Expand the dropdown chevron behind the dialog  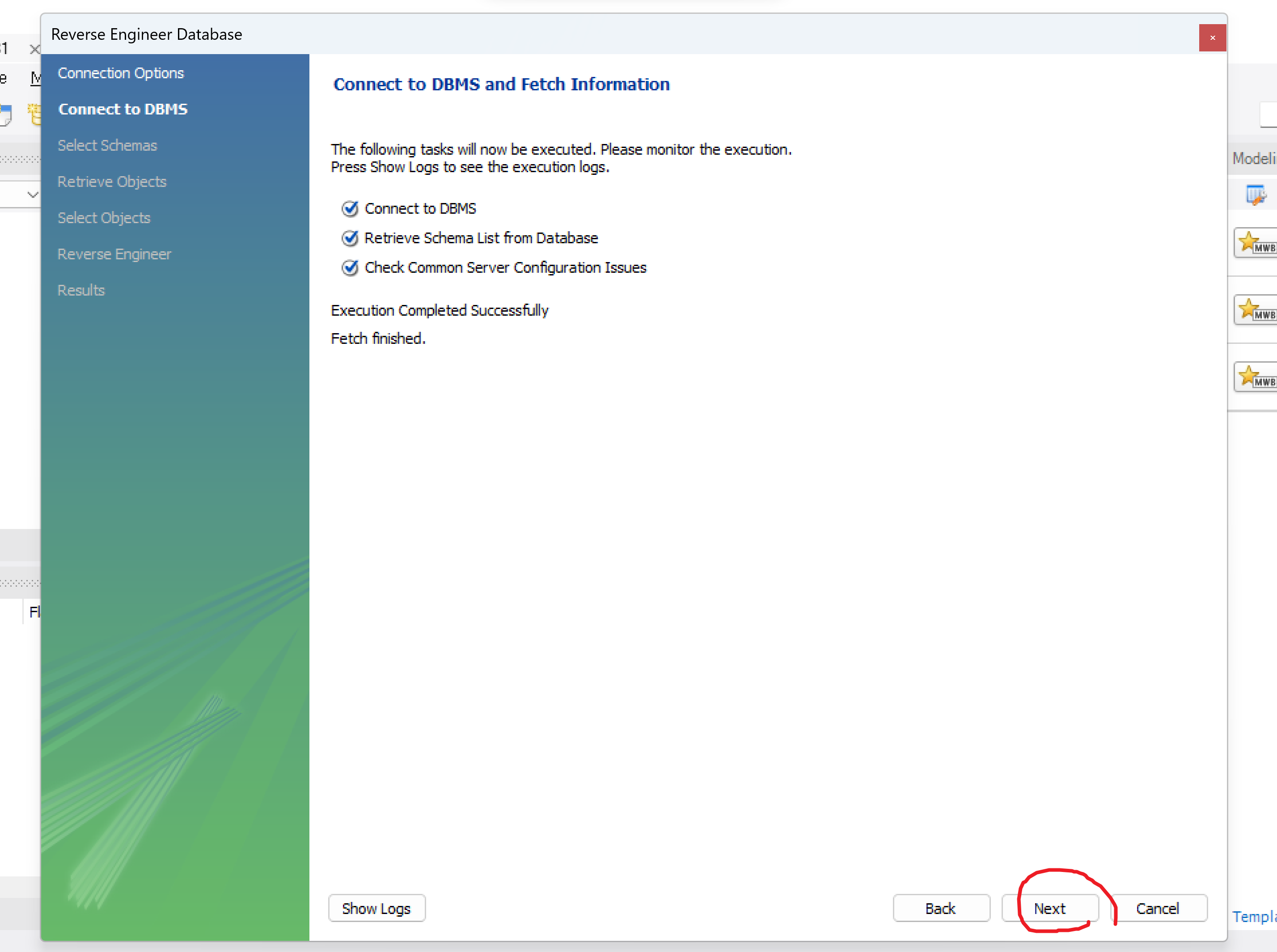32,195
